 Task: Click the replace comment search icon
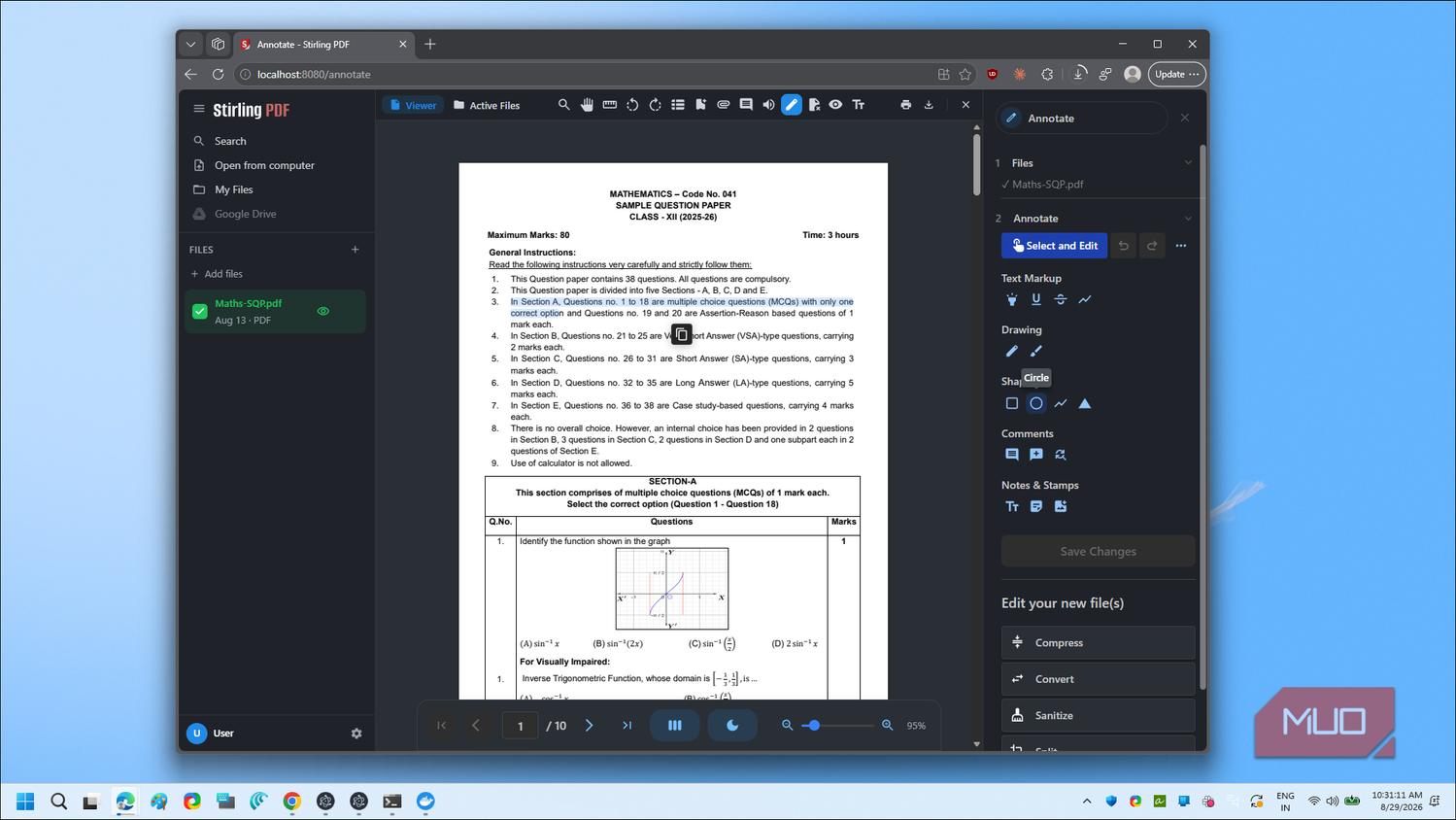1061,455
